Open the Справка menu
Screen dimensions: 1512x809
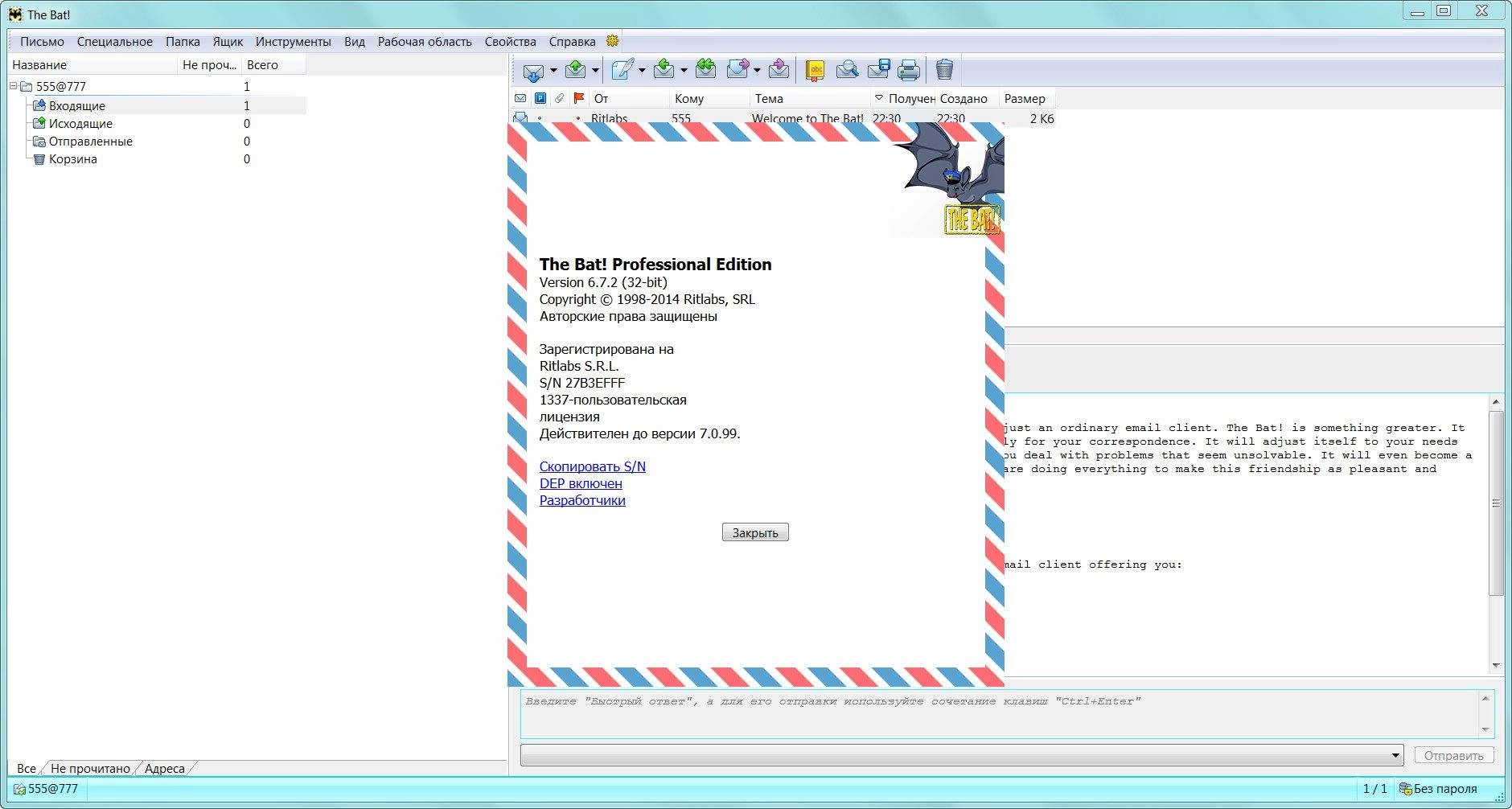coord(572,42)
